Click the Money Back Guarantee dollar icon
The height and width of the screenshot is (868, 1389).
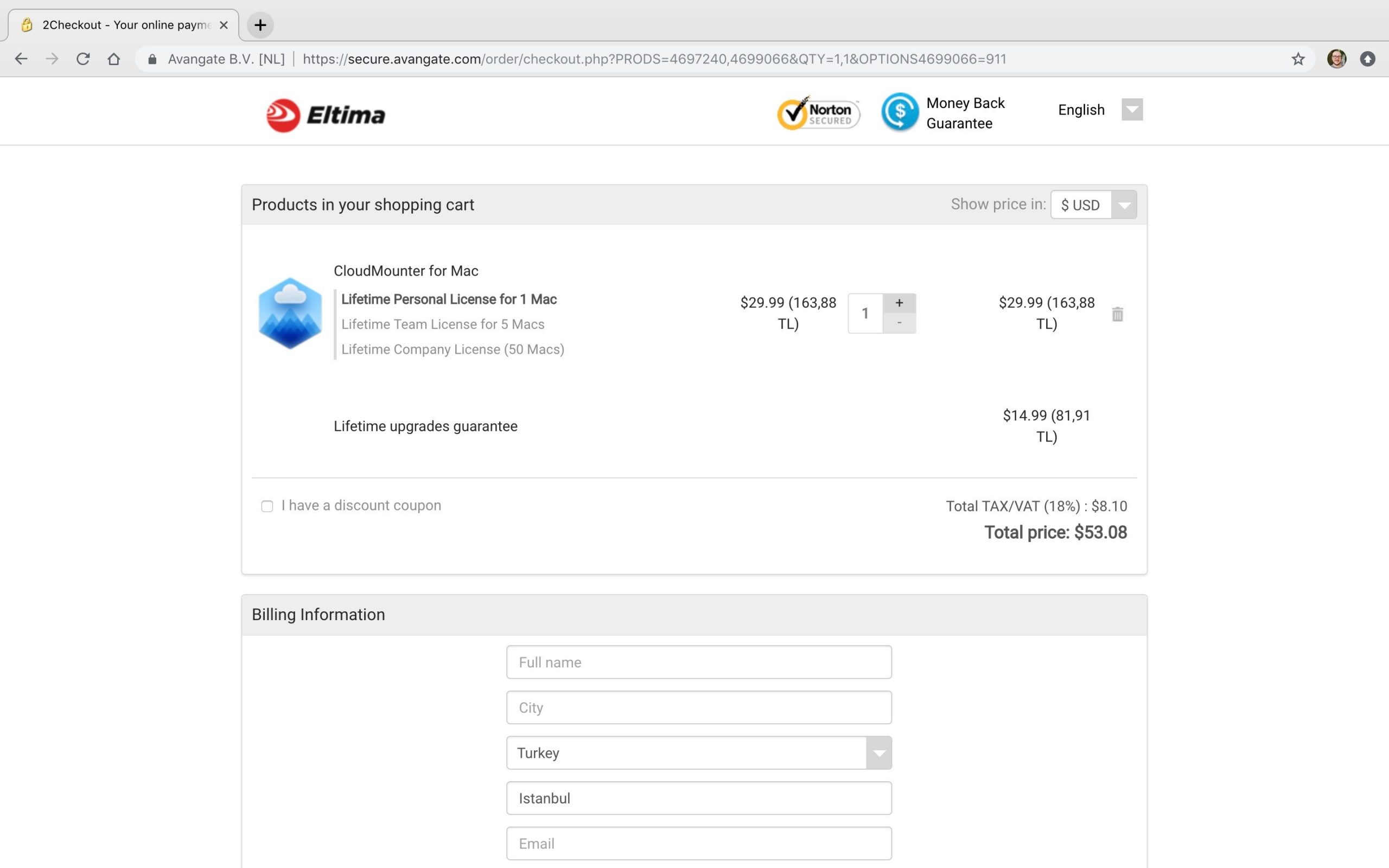[899, 112]
